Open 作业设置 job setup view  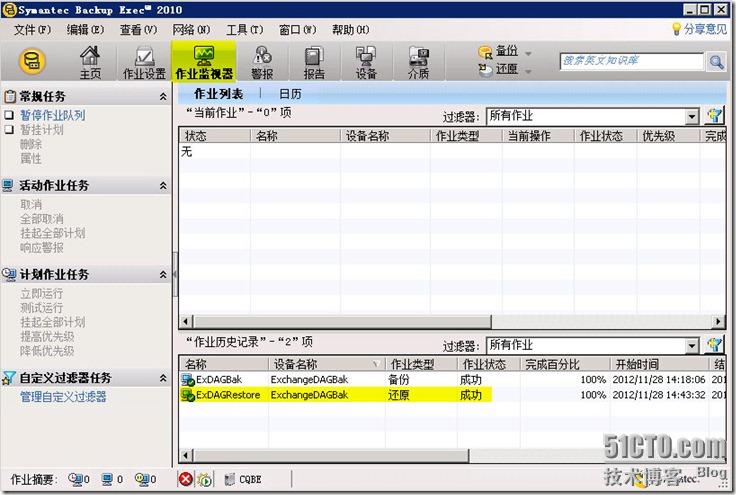[x=144, y=63]
